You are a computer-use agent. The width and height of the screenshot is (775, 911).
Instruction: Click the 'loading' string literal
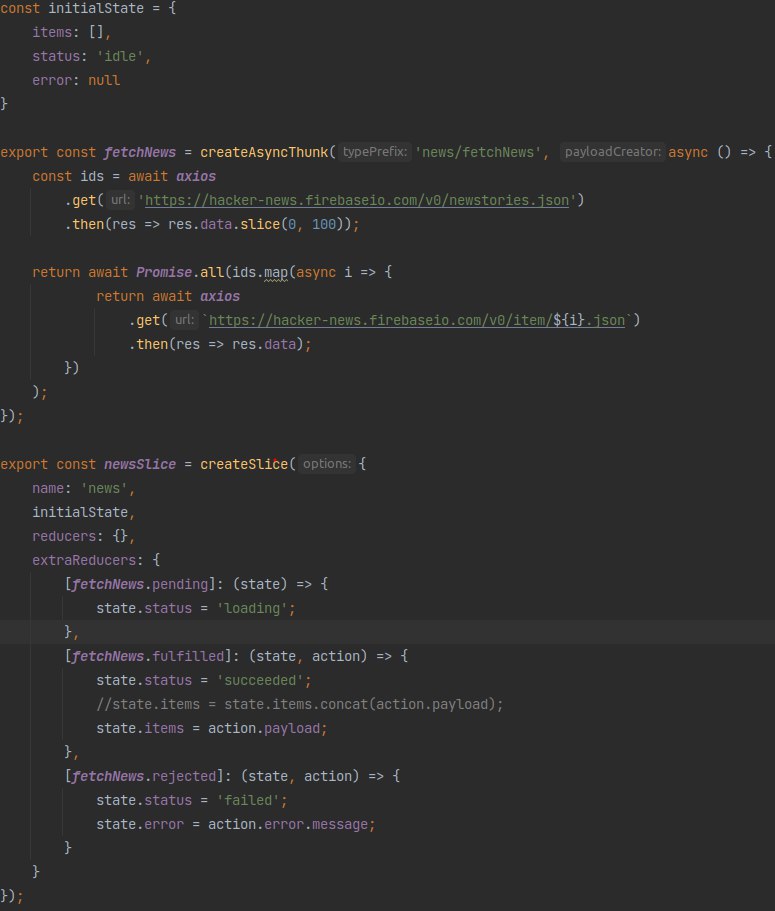tap(252, 608)
